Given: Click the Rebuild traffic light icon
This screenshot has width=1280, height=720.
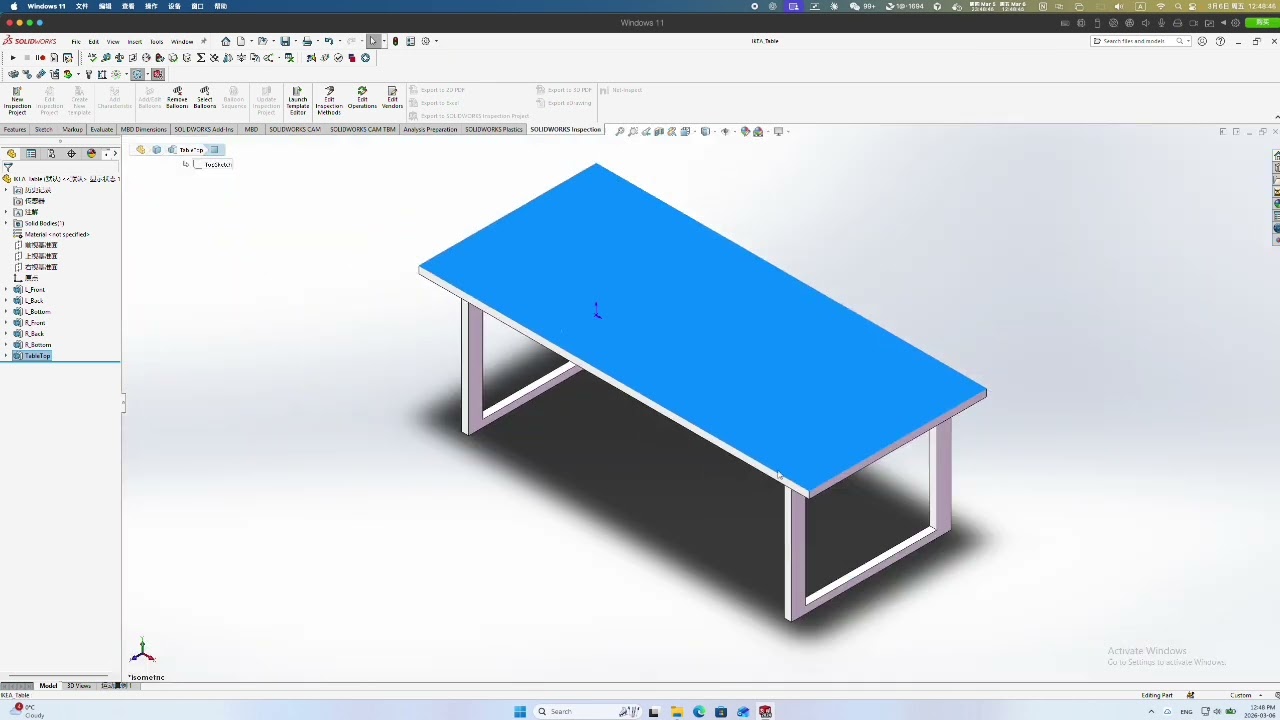Looking at the screenshot, I should pos(395,41).
